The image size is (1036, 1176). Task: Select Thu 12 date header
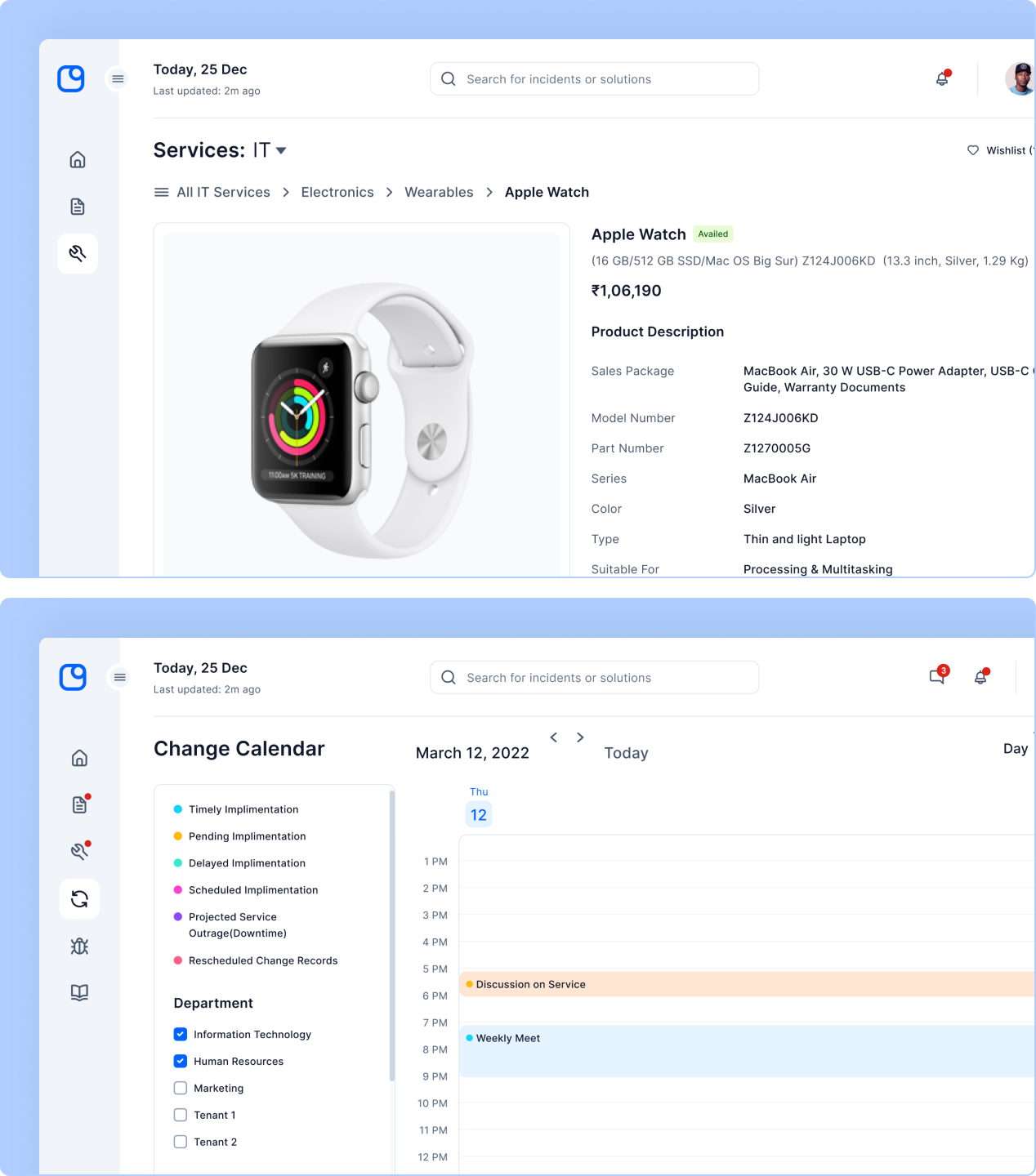(x=479, y=808)
